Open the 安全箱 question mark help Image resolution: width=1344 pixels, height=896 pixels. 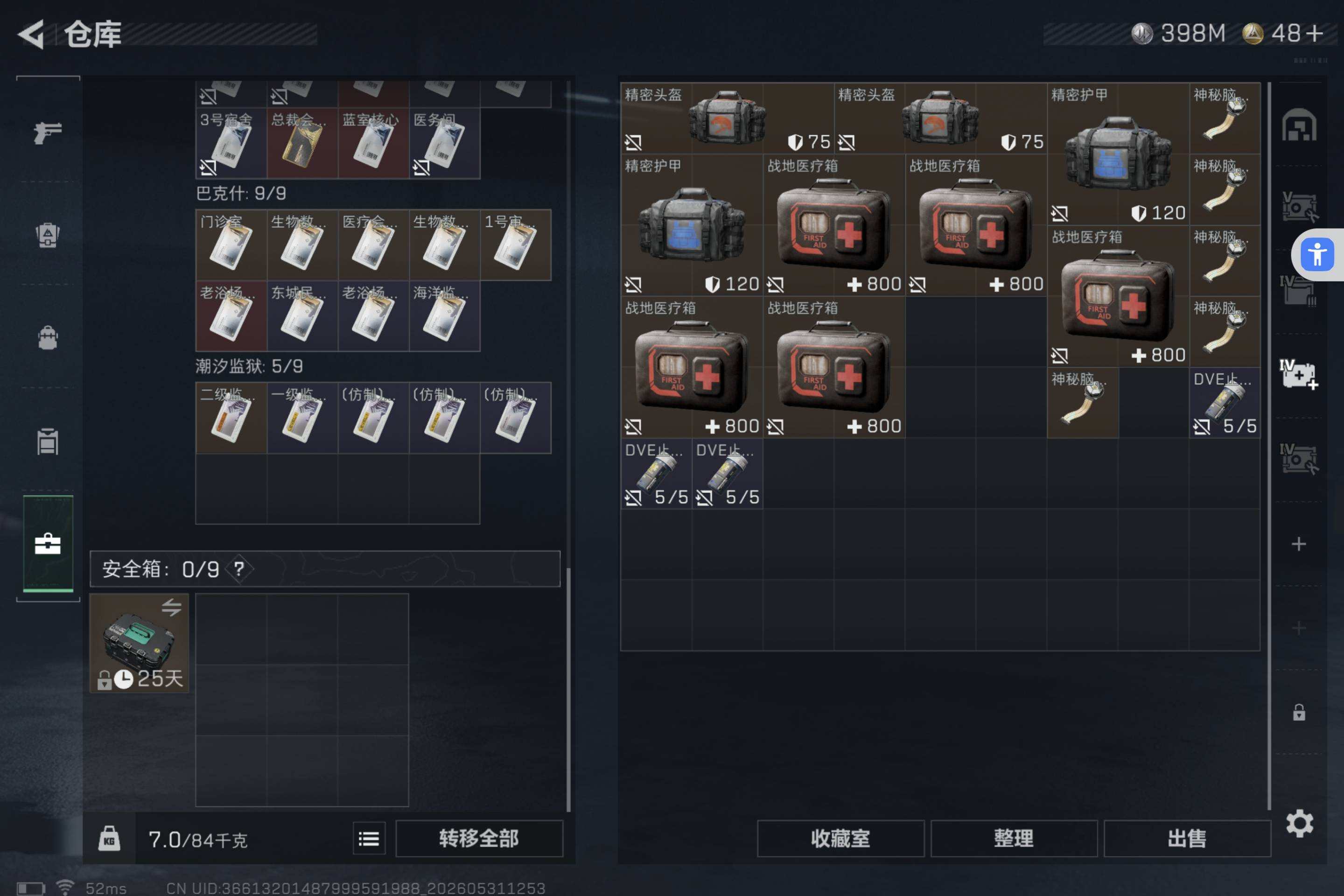coord(239,568)
